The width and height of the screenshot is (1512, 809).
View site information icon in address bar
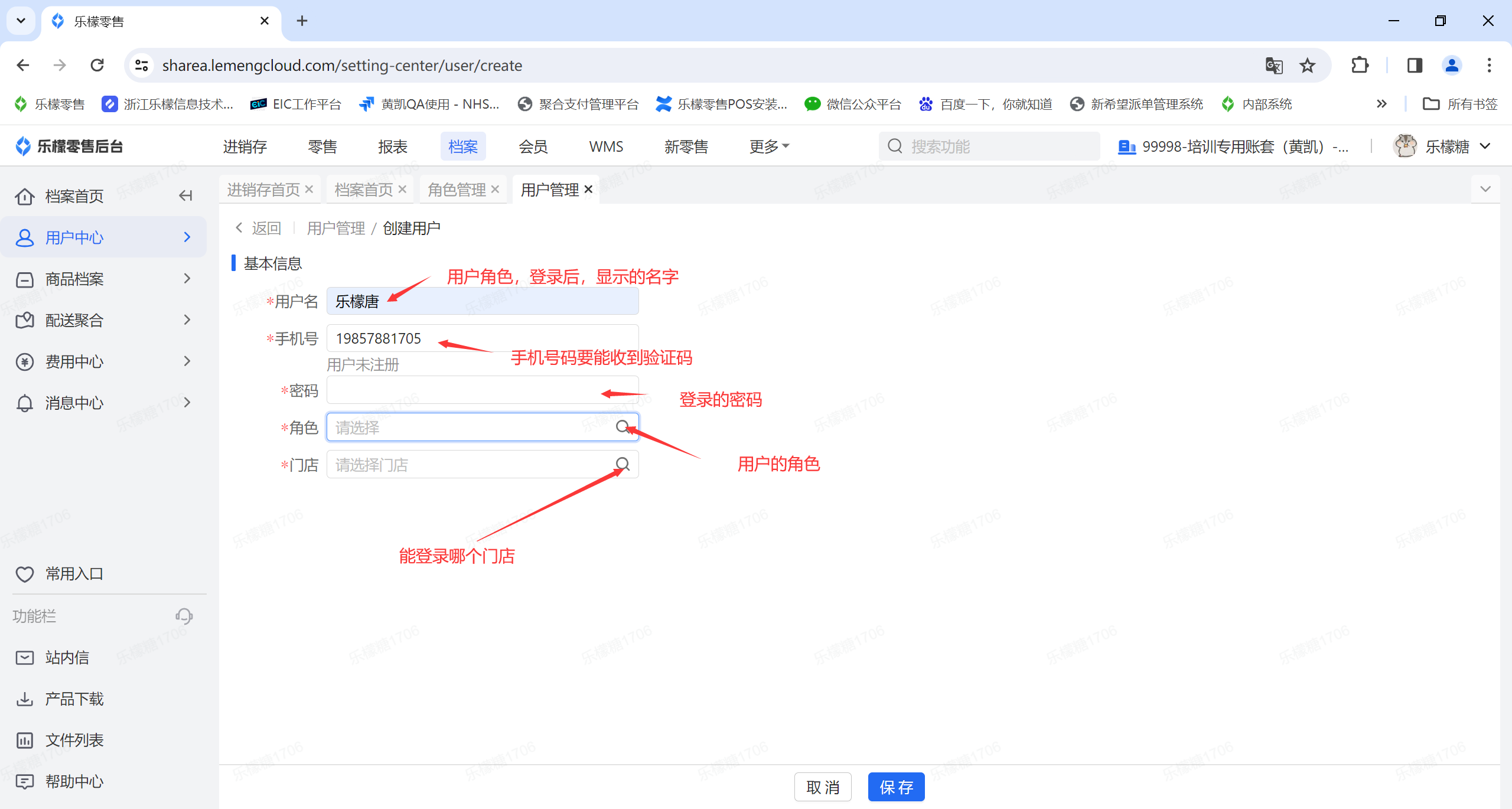141,65
